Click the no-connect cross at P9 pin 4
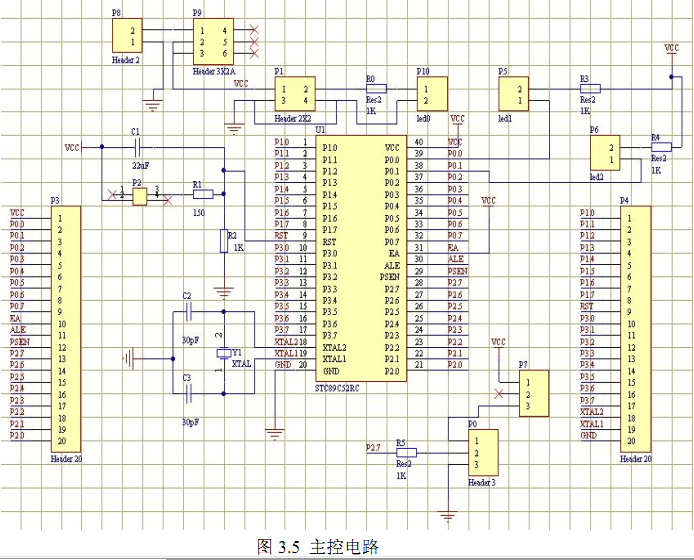 [254, 30]
